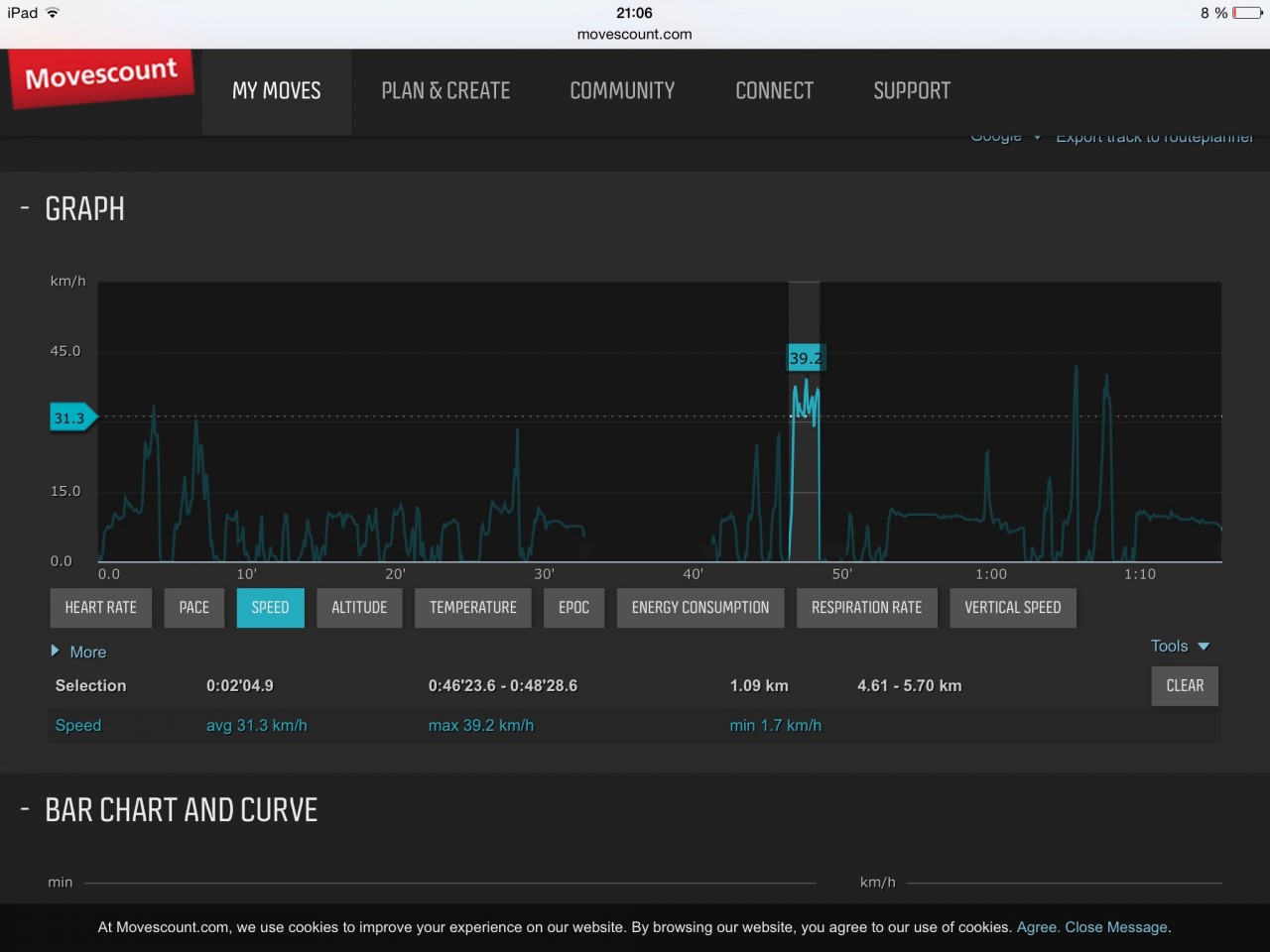Turn off the Speed graph
The height and width of the screenshot is (952, 1270).
270,608
